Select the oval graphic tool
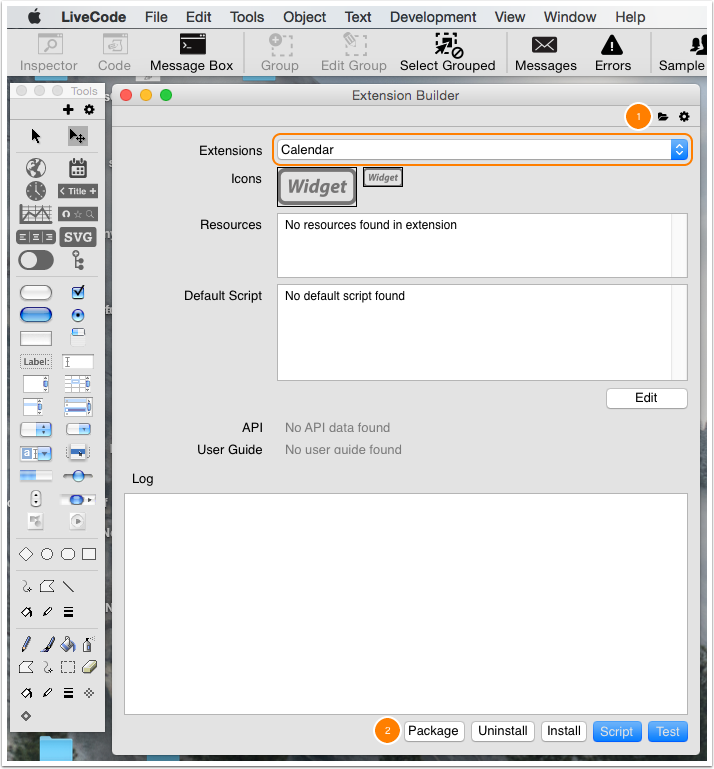Viewport: 714px width, 769px height. click(47, 554)
